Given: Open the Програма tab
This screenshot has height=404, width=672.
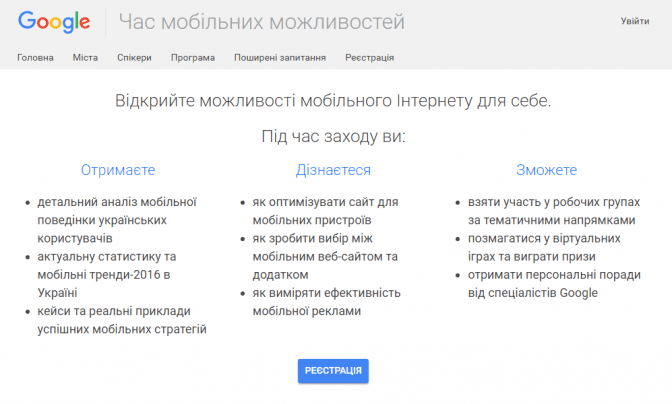Looking at the screenshot, I should (192, 58).
